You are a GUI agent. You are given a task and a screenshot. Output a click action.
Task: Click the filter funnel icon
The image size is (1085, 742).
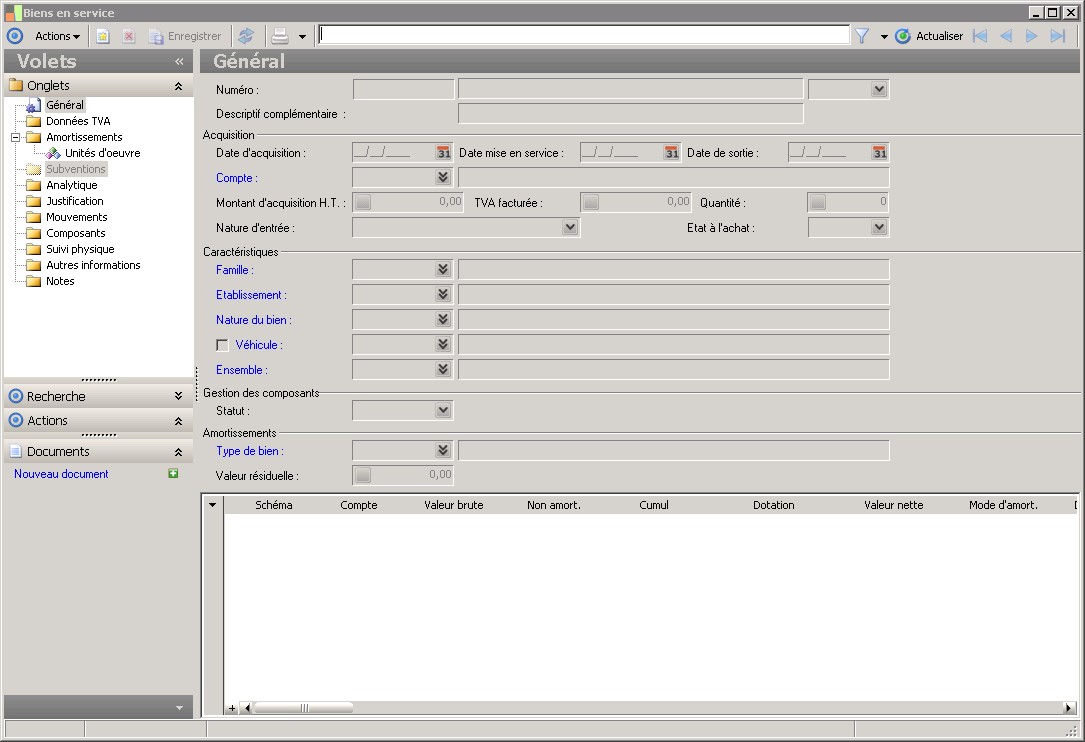coord(861,36)
